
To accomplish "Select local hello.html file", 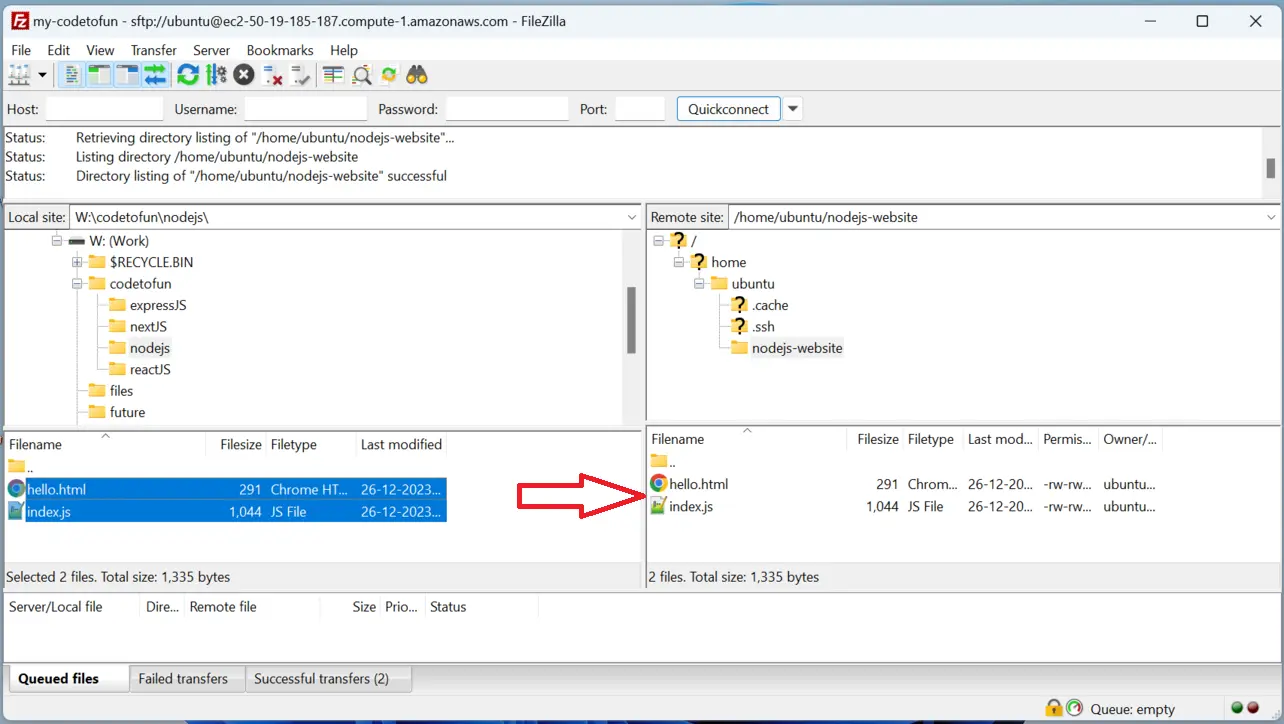I will pos(225,490).
